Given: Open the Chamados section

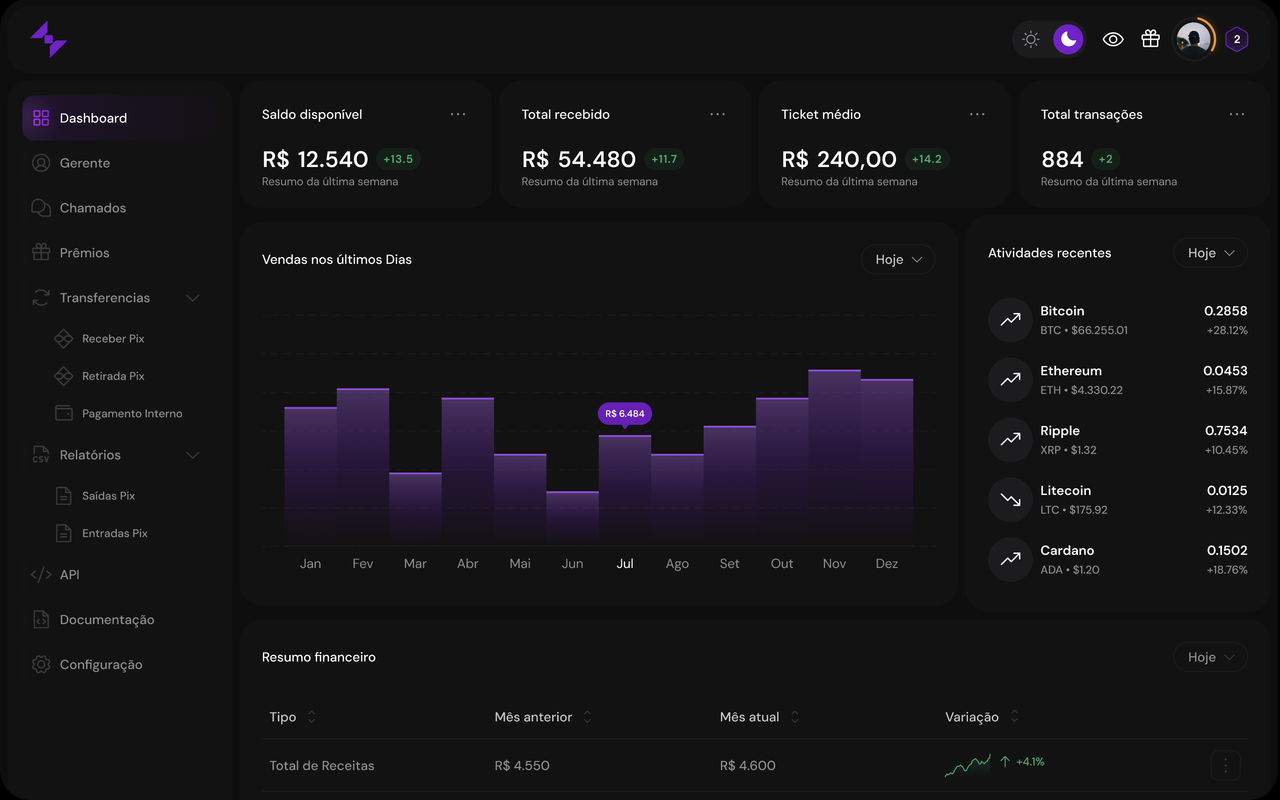Looking at the screenshot, I should [x=92, y=207].
